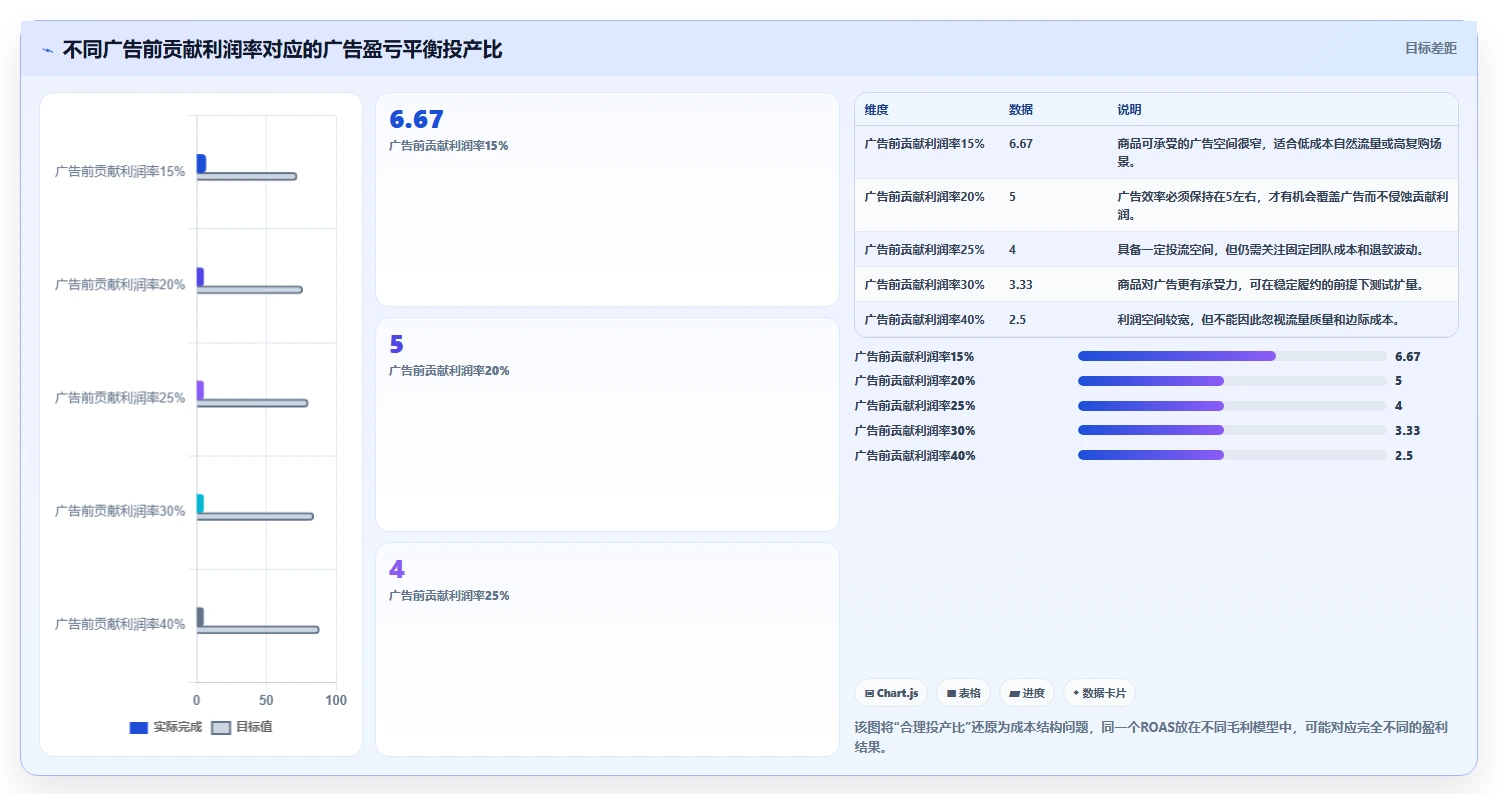Click the blue 15% actual bar in chart
1498x794 pixels.
(x=201, y=164)
